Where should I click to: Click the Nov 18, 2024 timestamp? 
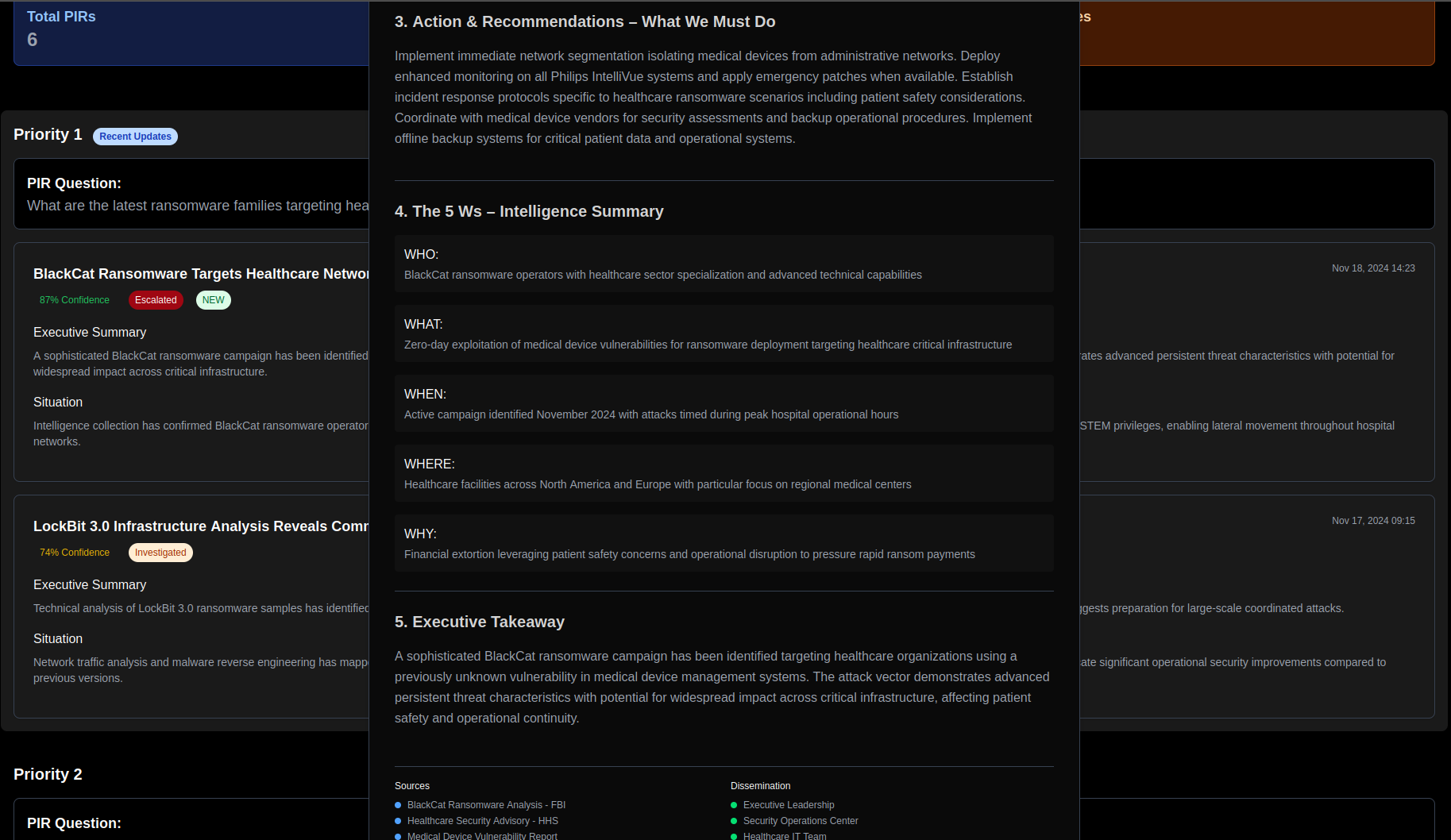pos(1373,268)
